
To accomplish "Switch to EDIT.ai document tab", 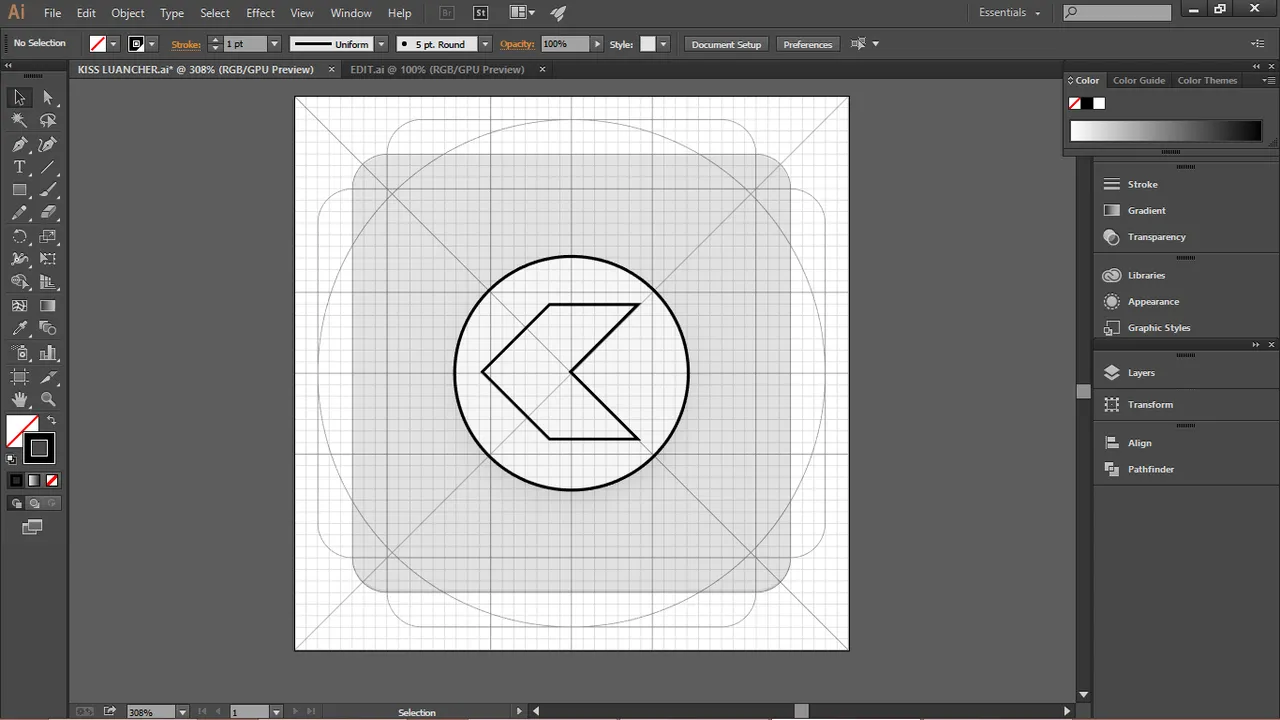I will (437, 69).
